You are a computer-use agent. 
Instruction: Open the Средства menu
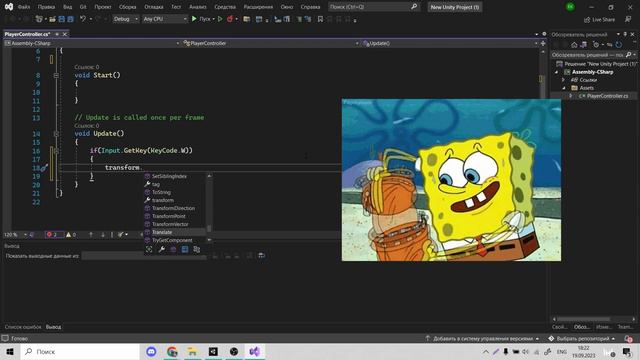point(224,7)
